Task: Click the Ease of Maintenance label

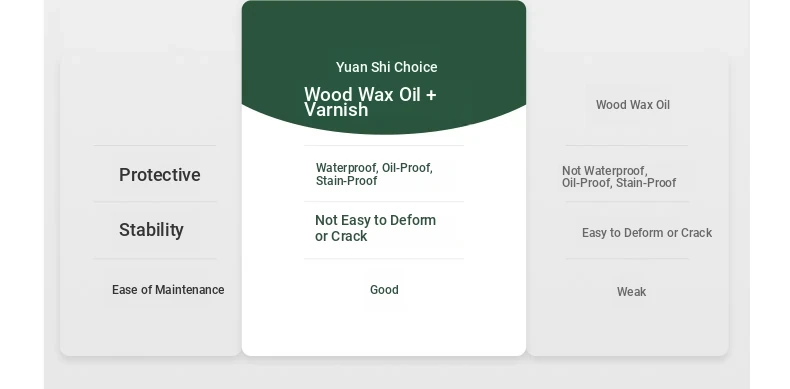Action: pos(168,290)
